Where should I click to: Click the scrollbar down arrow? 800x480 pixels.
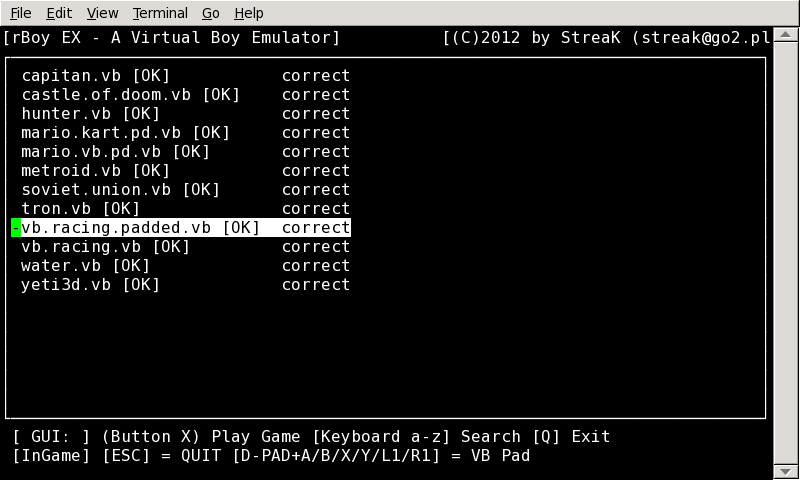(x=786, y=472)
